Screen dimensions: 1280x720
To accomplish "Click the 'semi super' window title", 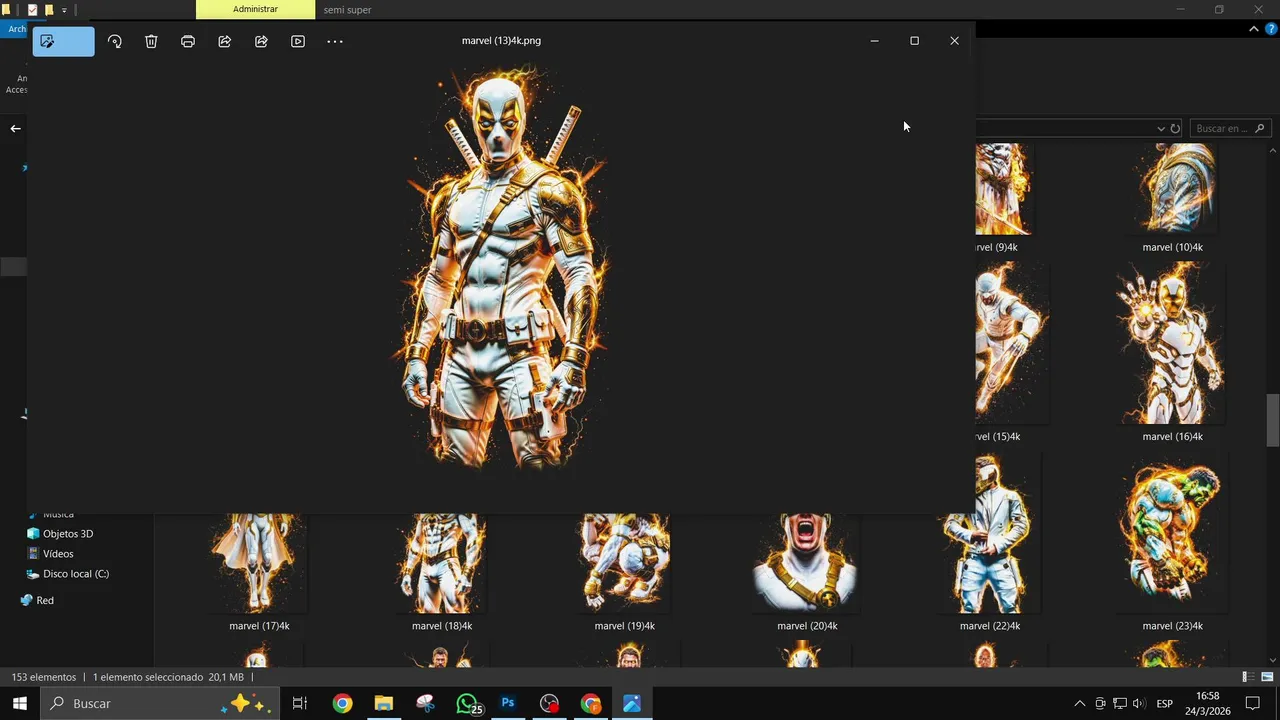I will point(347,10).
